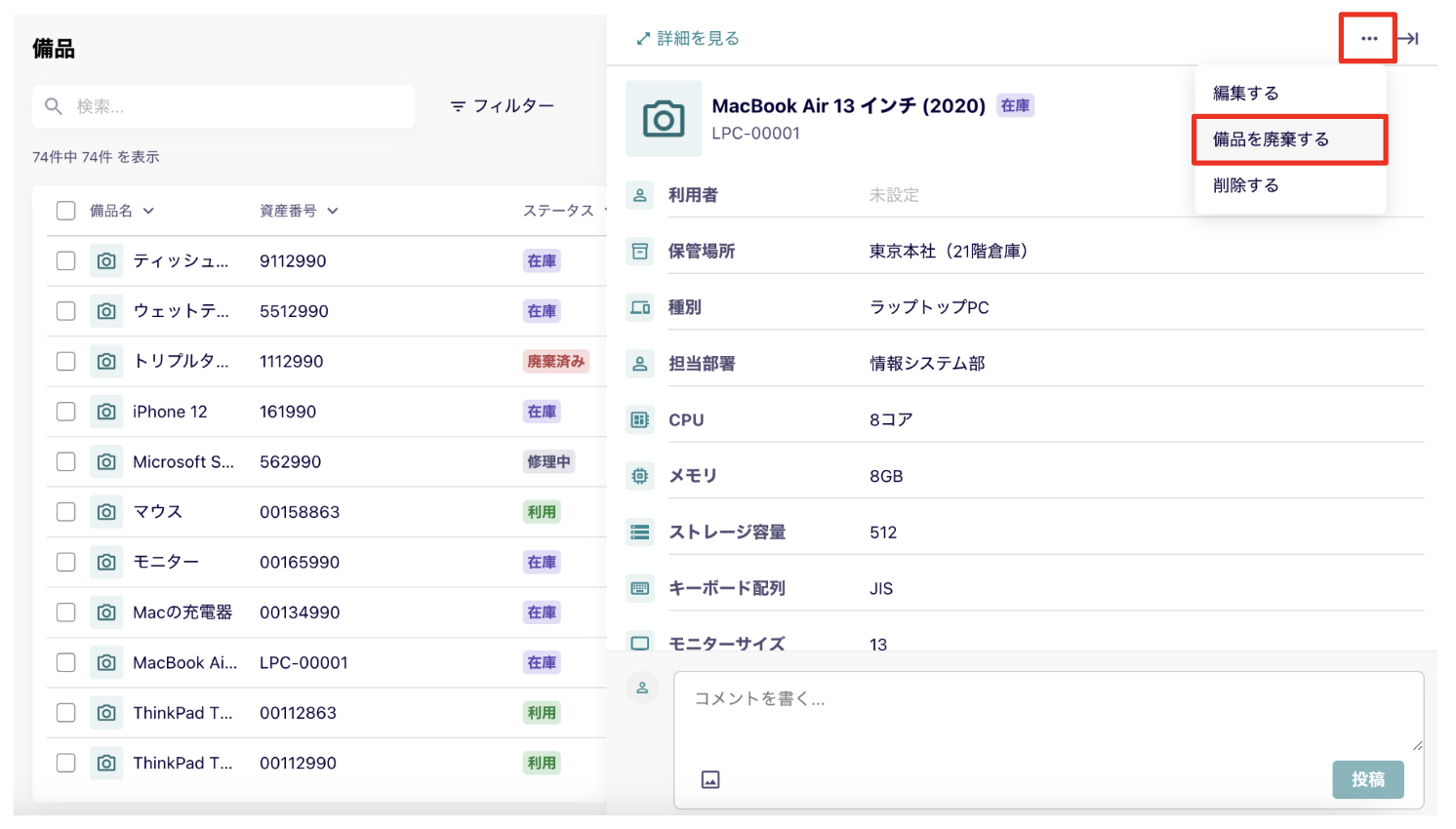Click the 検索 search input field
1456x829 pixels.
point(223,106)
